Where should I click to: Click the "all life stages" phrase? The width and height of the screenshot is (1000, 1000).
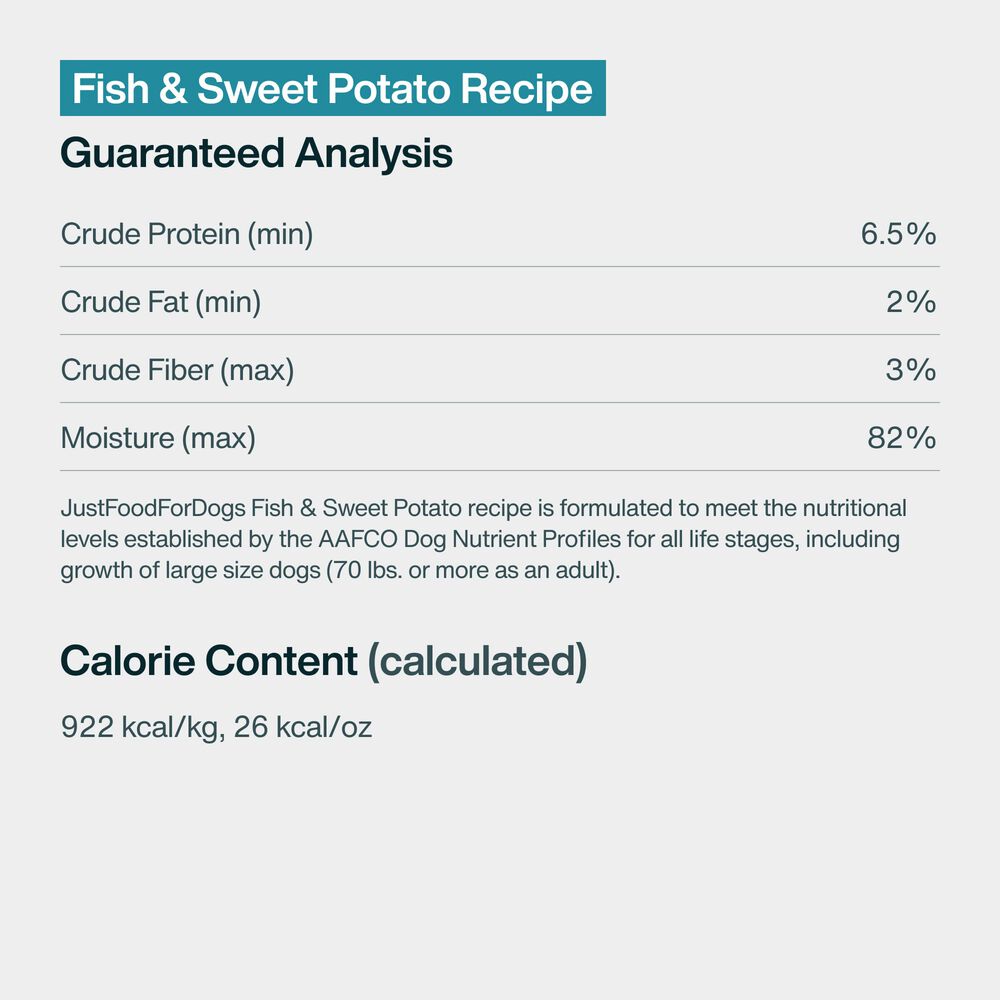click(710, 540)
